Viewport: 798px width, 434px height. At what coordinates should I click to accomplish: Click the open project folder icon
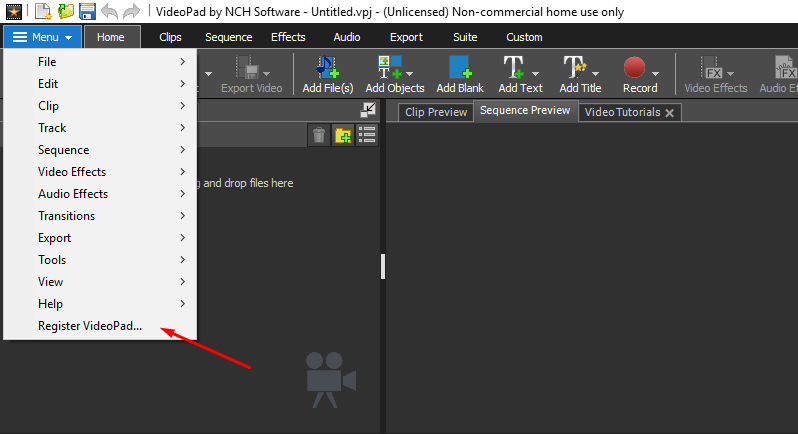pos(66,11)
